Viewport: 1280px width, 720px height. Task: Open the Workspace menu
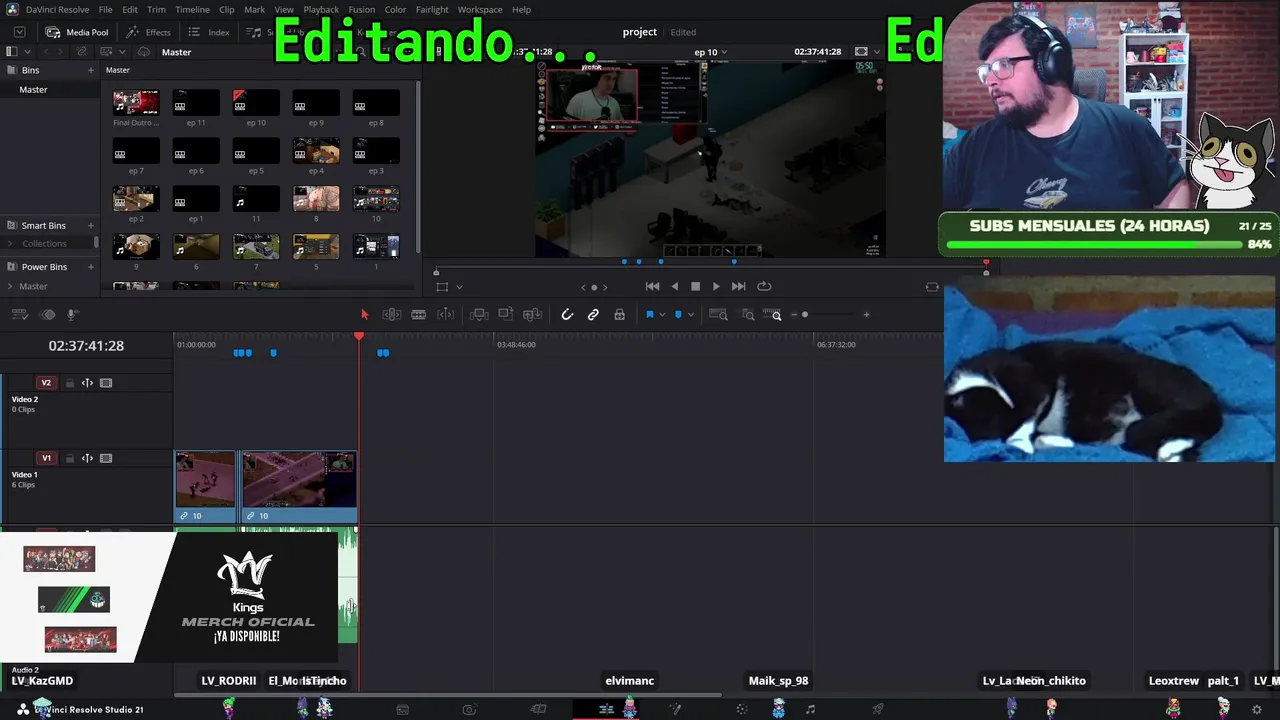(x=480, y=9)
